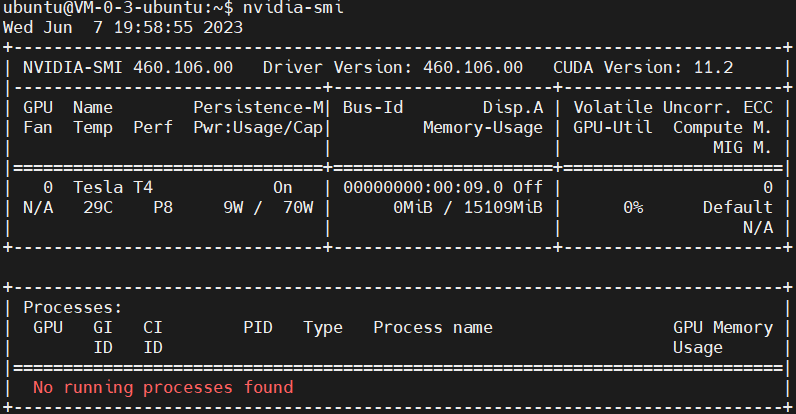Click the GPU-Util header

pyautogui.click(x=613, y=127)
